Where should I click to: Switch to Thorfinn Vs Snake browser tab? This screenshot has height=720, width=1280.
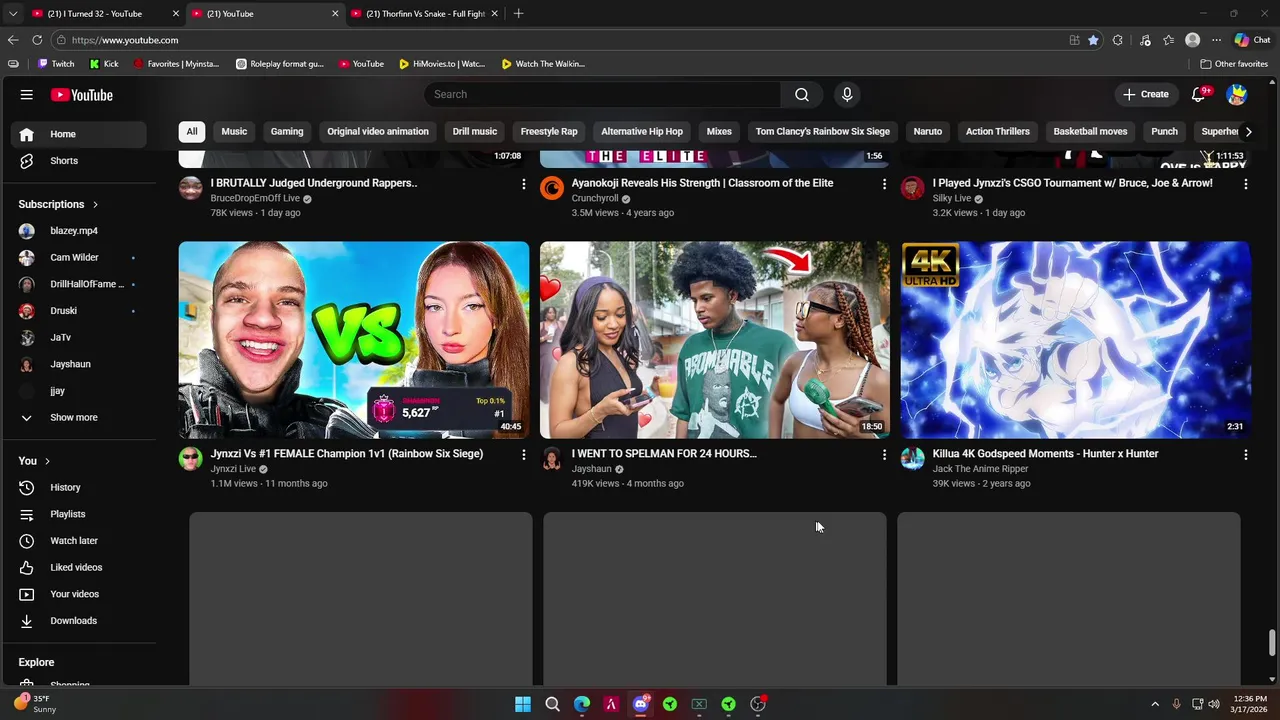click(x=425, y=14)
